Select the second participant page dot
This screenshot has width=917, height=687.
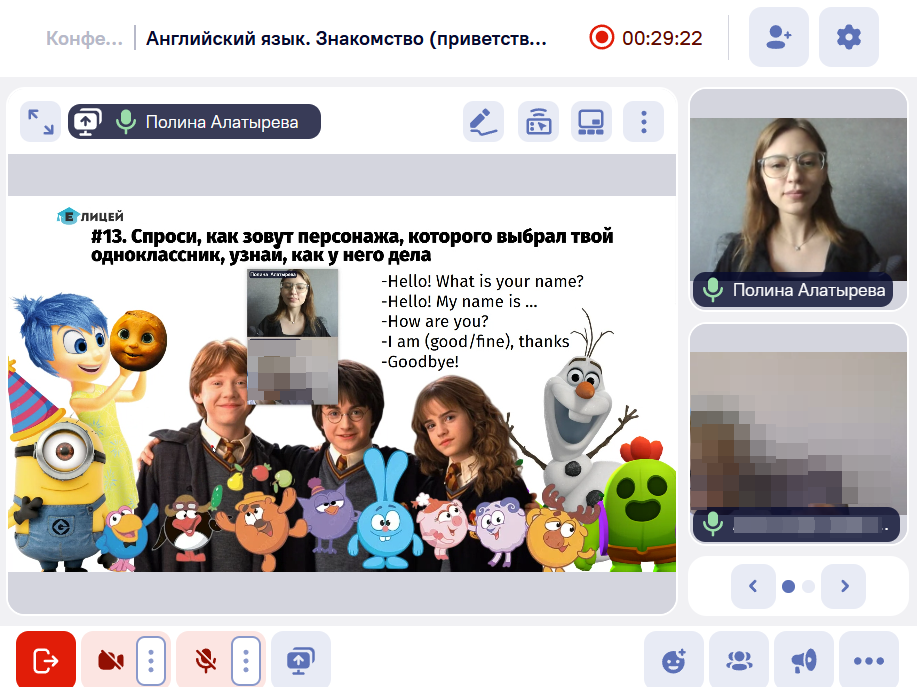pyautogui.click(x=808, y=586)
